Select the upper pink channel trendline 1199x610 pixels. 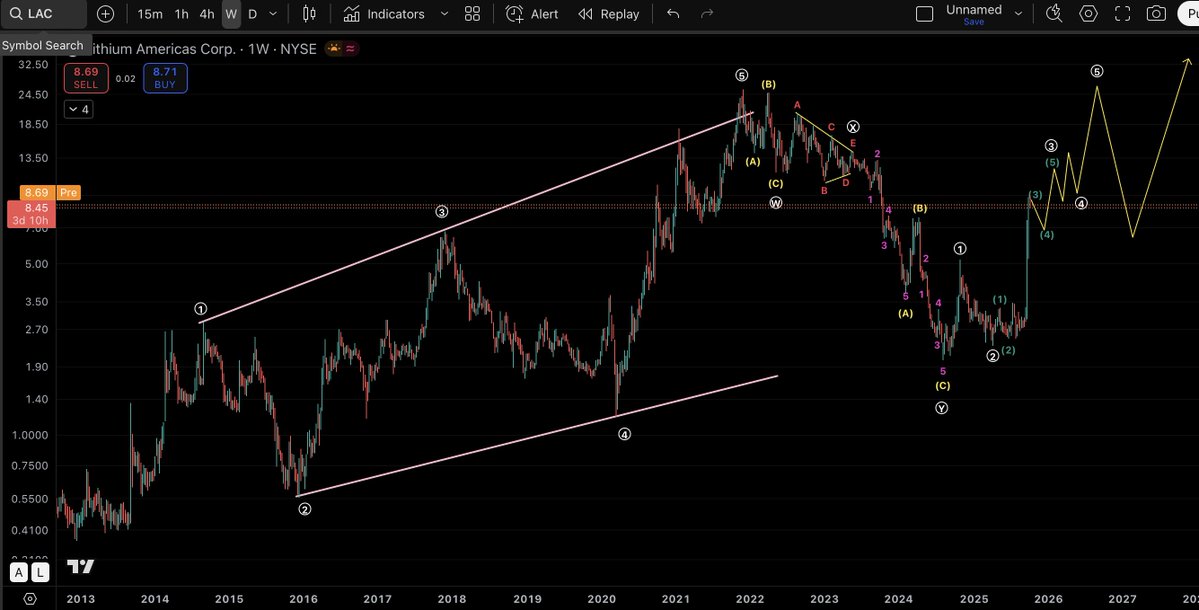[x=478, y=216]
